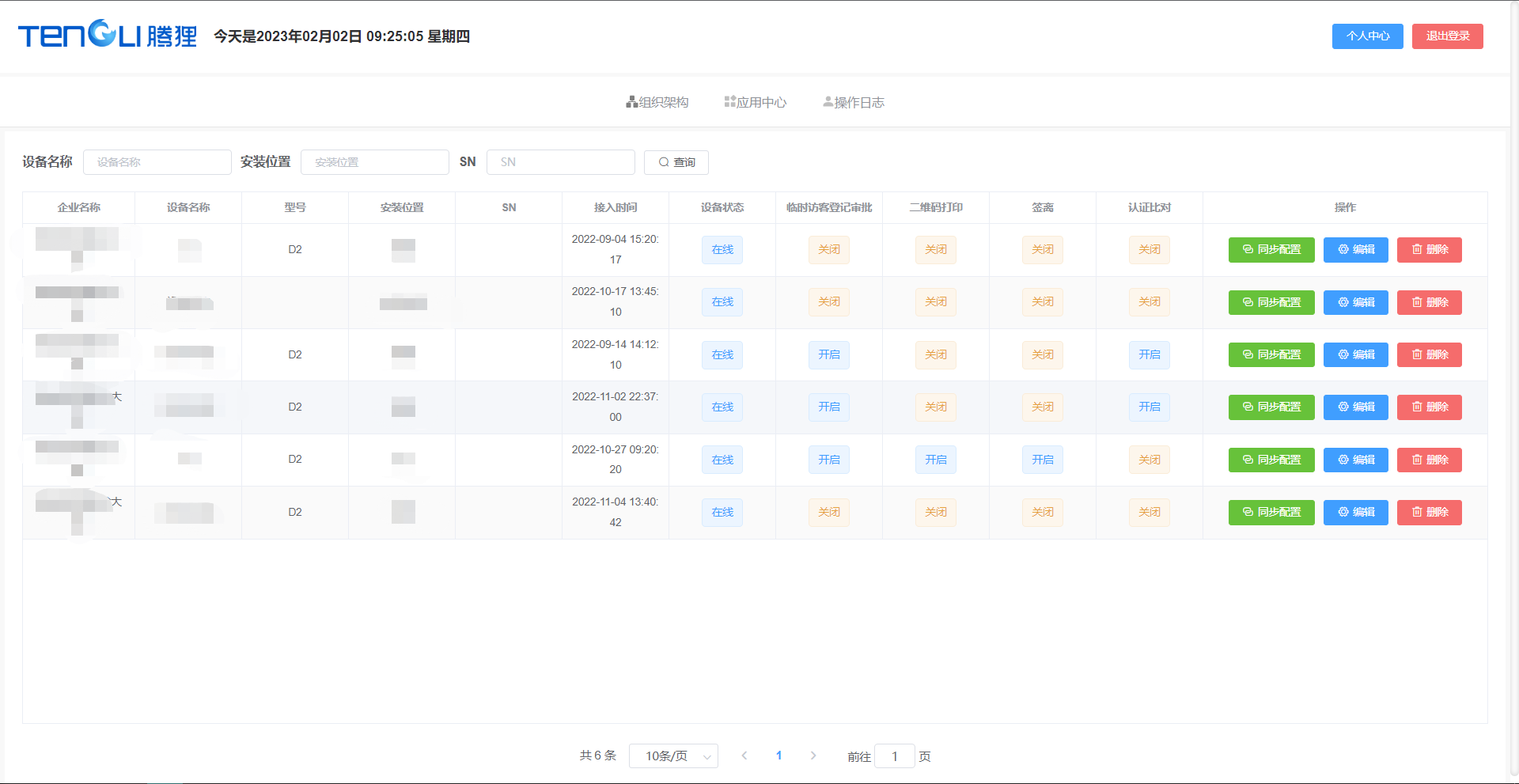1519x784 pixels.
Task: Open the 应用中心 navigation menu
Action: pos(755,102)
